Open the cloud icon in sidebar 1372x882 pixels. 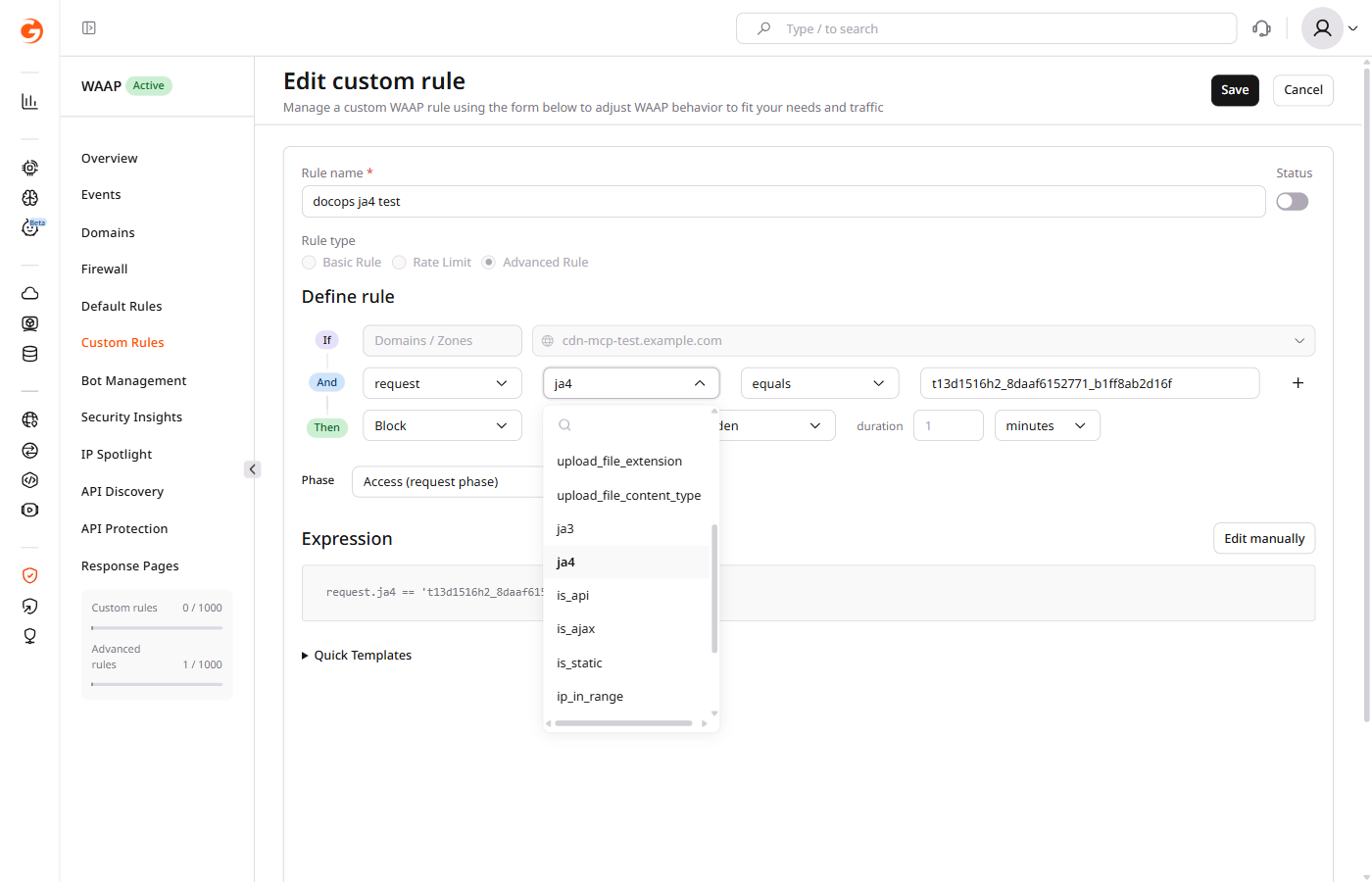(x=30, y=293)
